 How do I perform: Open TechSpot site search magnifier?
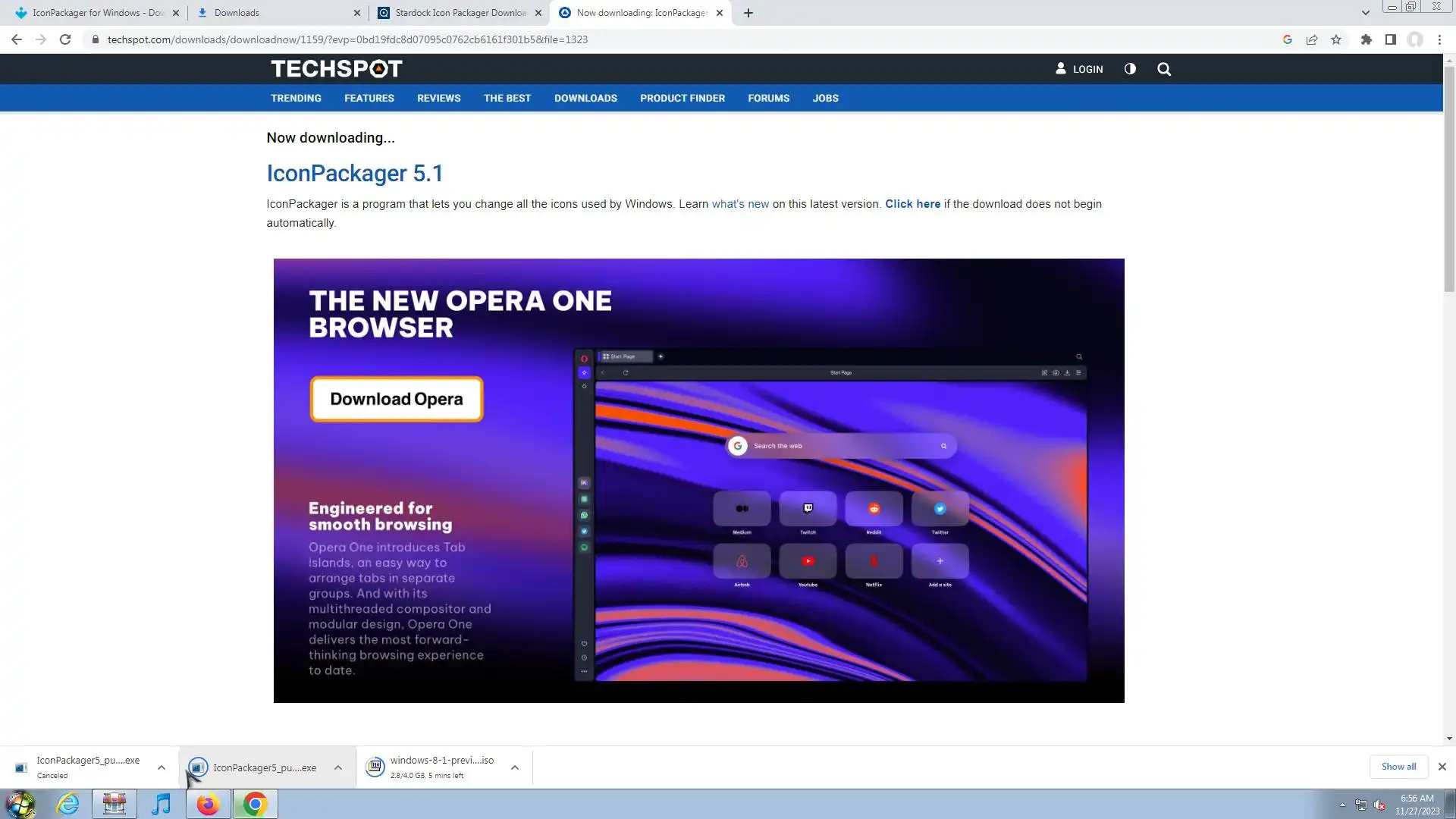(1164, 69)
